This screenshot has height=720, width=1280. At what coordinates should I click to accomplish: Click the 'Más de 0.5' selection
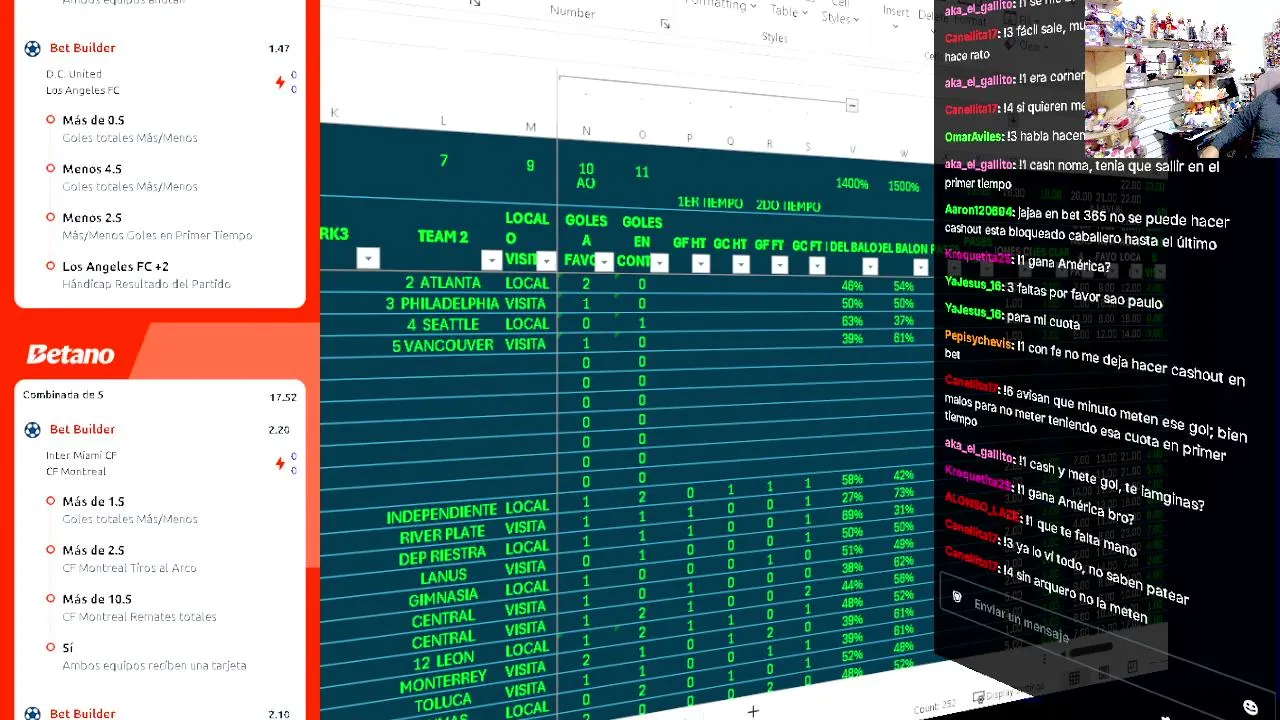93,121
